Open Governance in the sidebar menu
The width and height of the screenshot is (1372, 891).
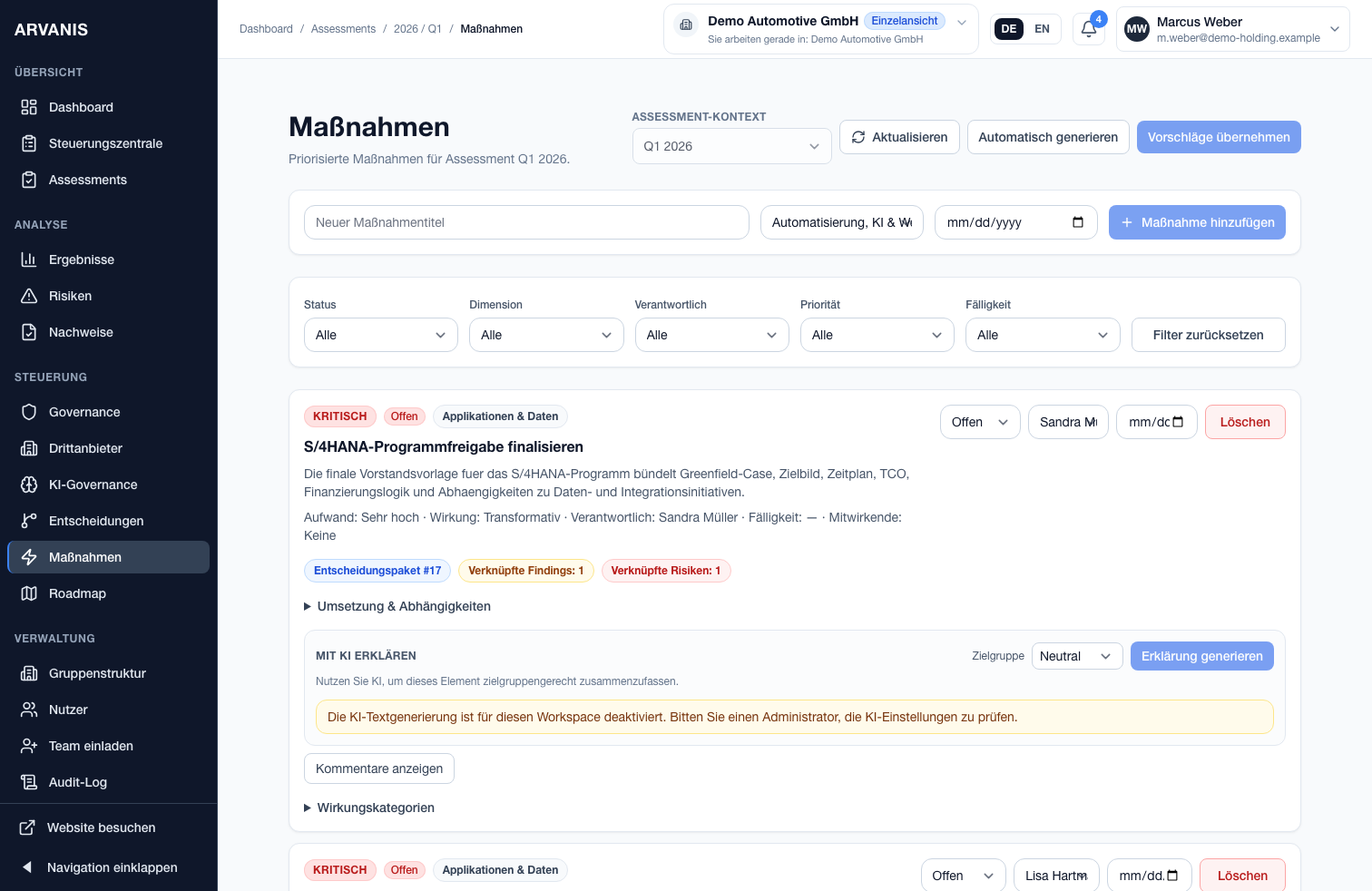[x=84, y=412]
